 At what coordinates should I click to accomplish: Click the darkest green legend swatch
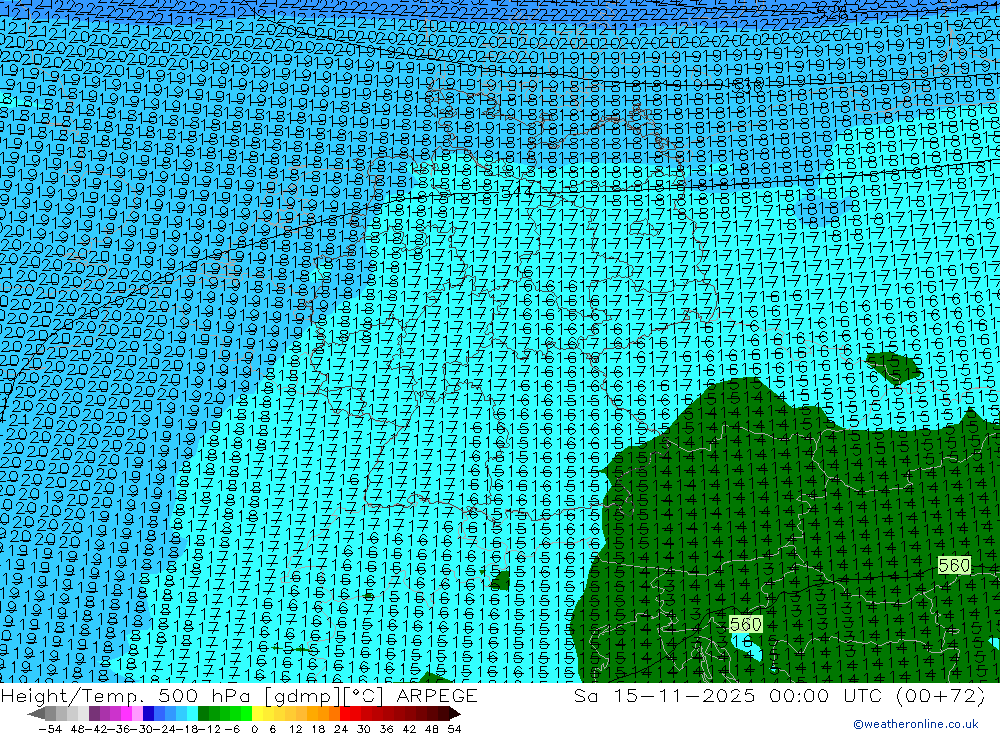click(x=203, y=714)
